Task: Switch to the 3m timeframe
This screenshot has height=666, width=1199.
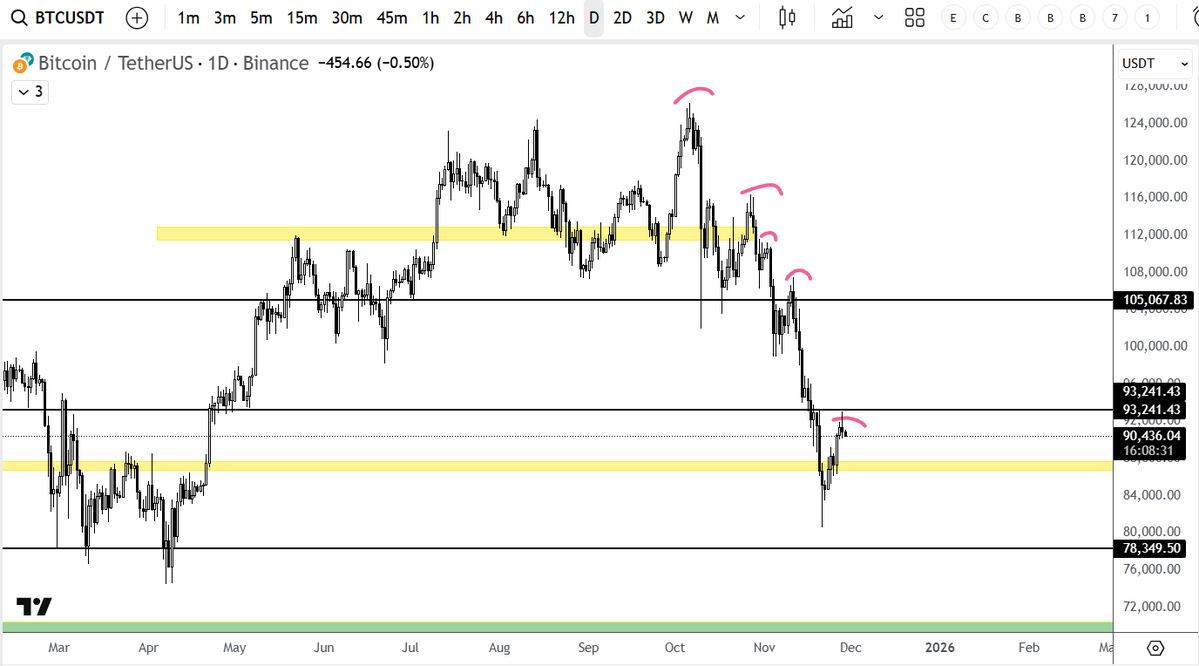Action: 225,18
